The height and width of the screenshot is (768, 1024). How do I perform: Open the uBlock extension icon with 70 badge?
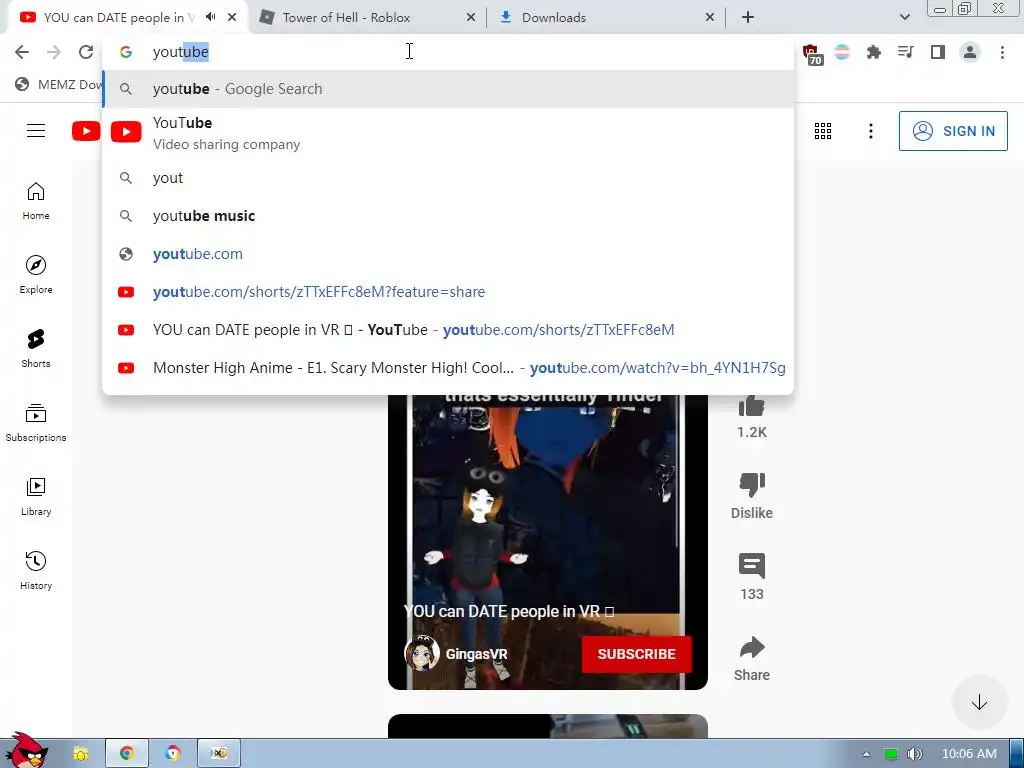(x=812, y=54)
